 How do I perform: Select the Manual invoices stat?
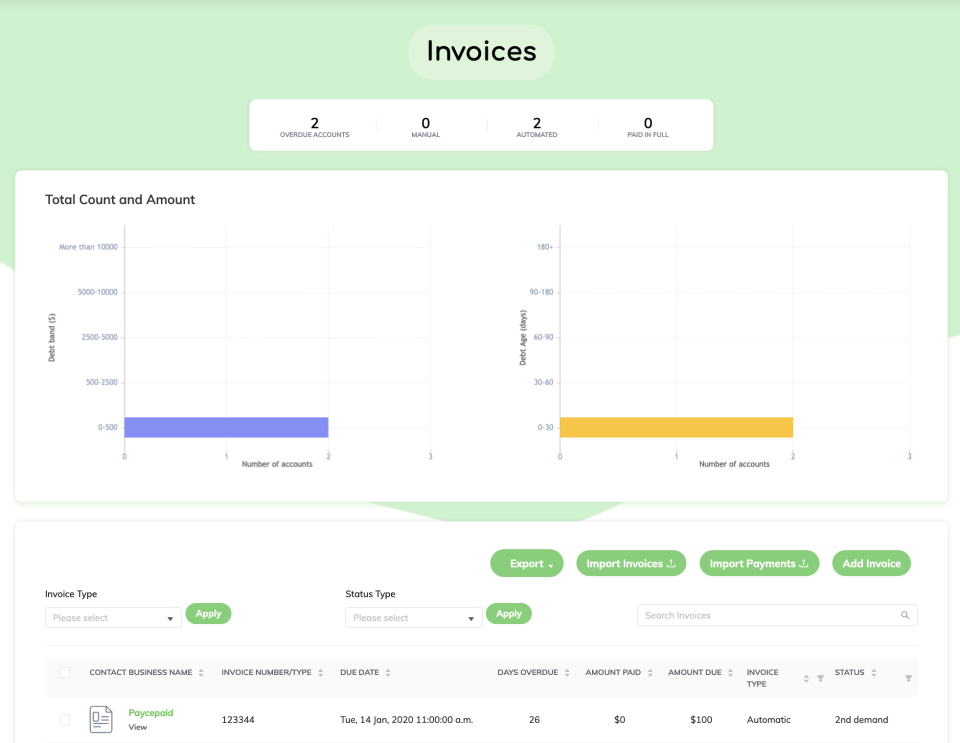(x=426, y=127)
